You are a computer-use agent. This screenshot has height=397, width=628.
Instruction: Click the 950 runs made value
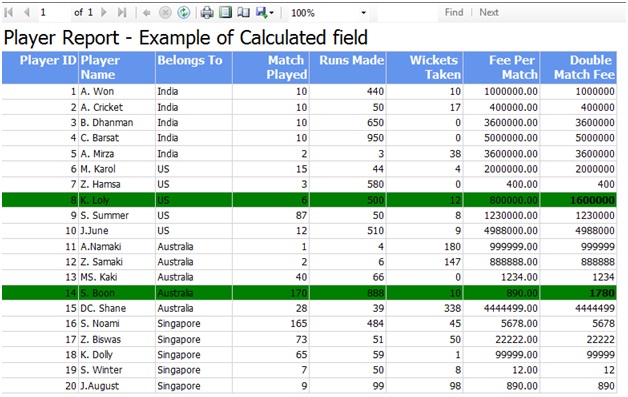pyautogui.click(x=375, y=138)
